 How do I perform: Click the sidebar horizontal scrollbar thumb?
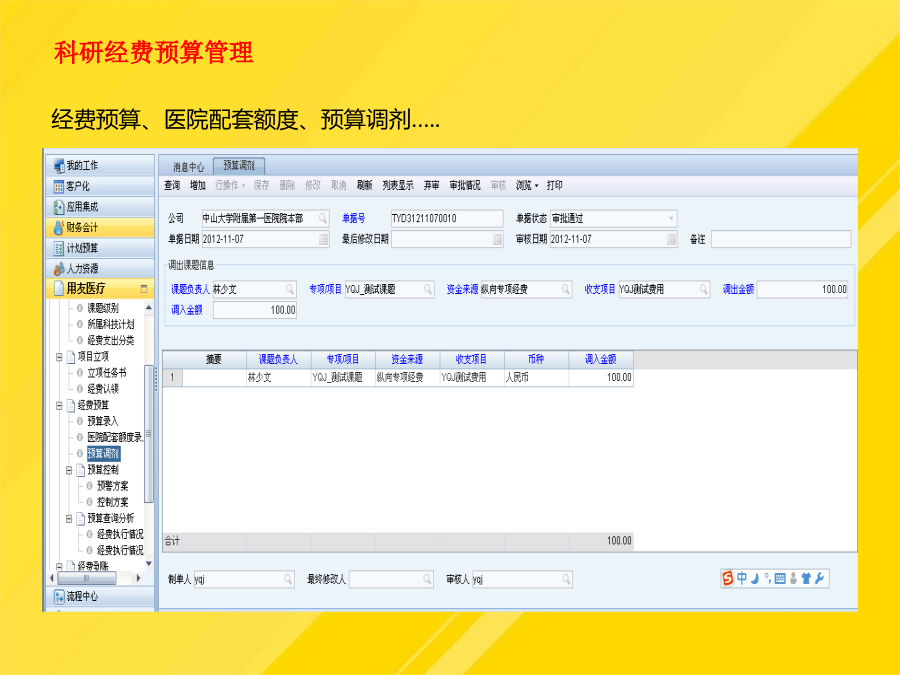84,578
